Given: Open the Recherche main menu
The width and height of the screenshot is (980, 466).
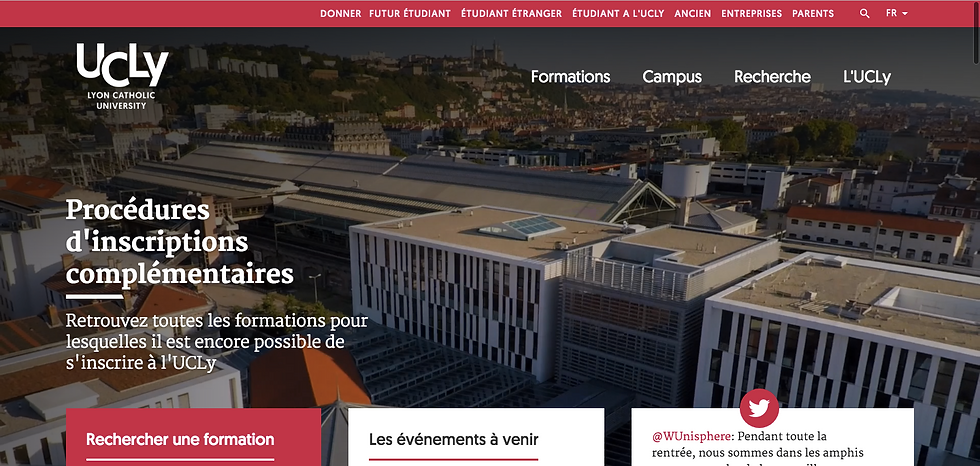Looking at the screenshot, I should tap(772, 77).
